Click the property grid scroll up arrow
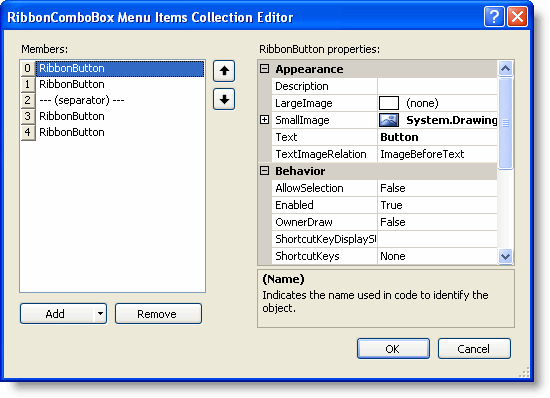The image size is (550, 398). (x=505, y=68)
